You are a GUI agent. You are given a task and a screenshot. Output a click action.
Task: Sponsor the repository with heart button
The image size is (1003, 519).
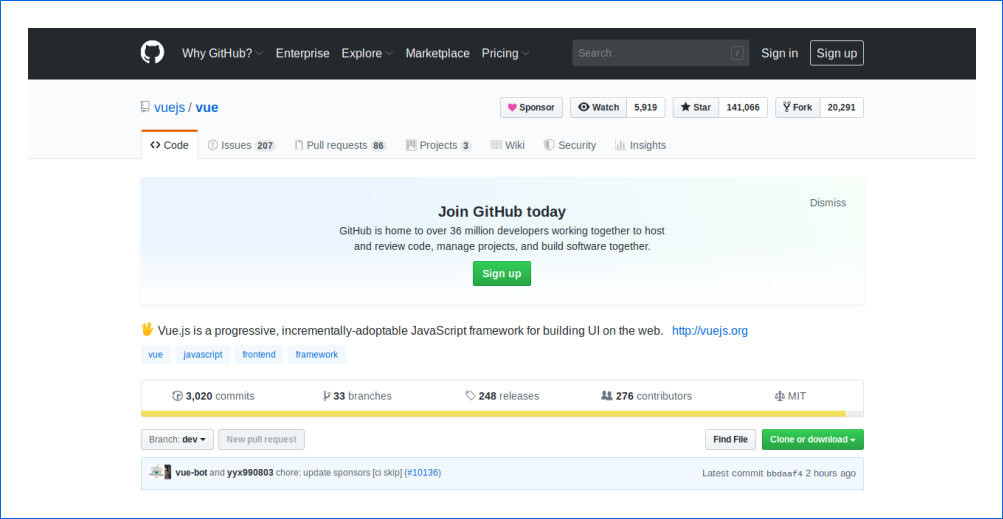[531, 108]
